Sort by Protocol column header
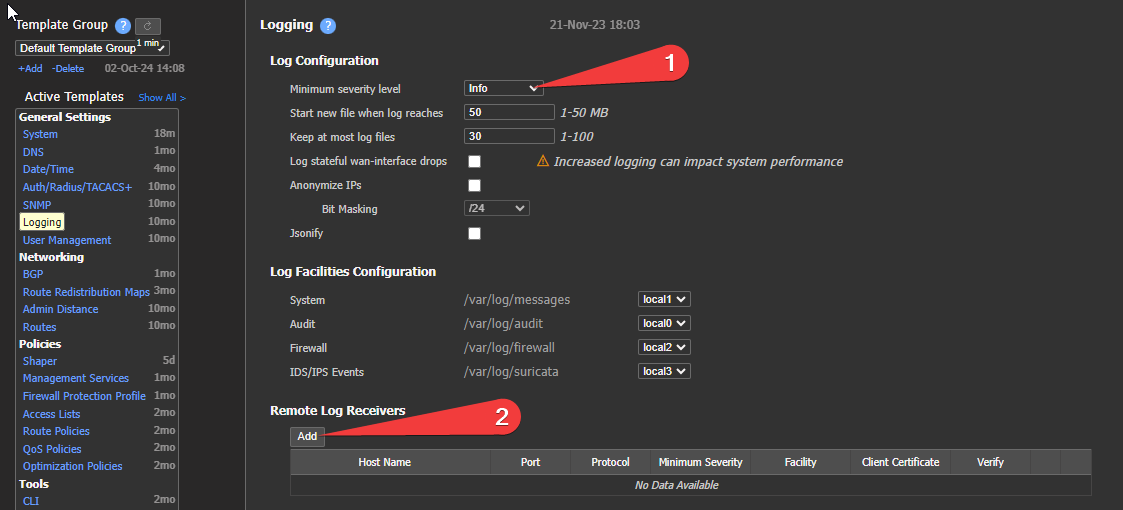The height and width of the screenshot is (510, 1123). pyautogui.click(x=610, y=462)
